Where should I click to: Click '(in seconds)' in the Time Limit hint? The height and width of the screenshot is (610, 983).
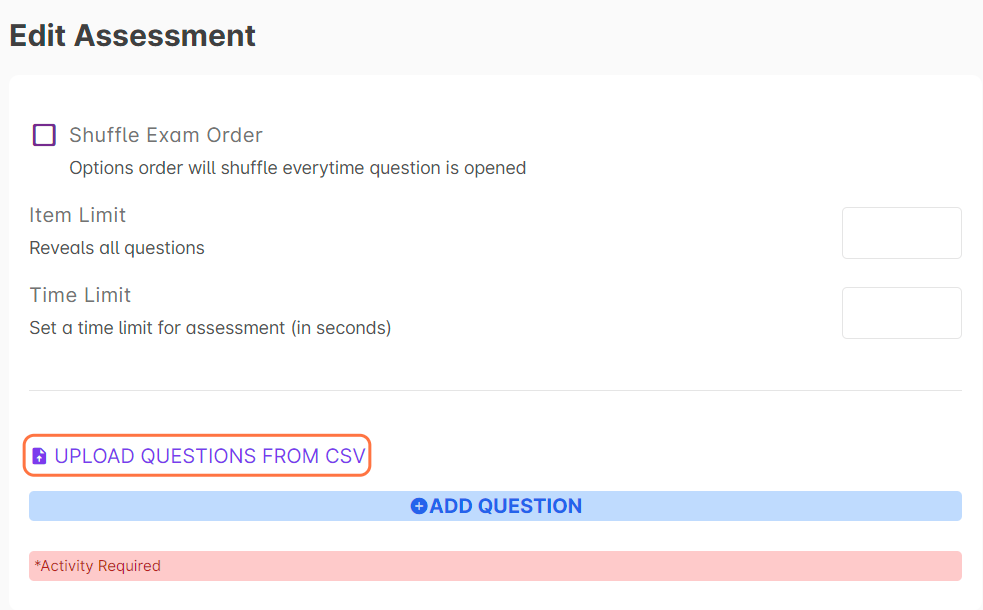tap(341, 328)
